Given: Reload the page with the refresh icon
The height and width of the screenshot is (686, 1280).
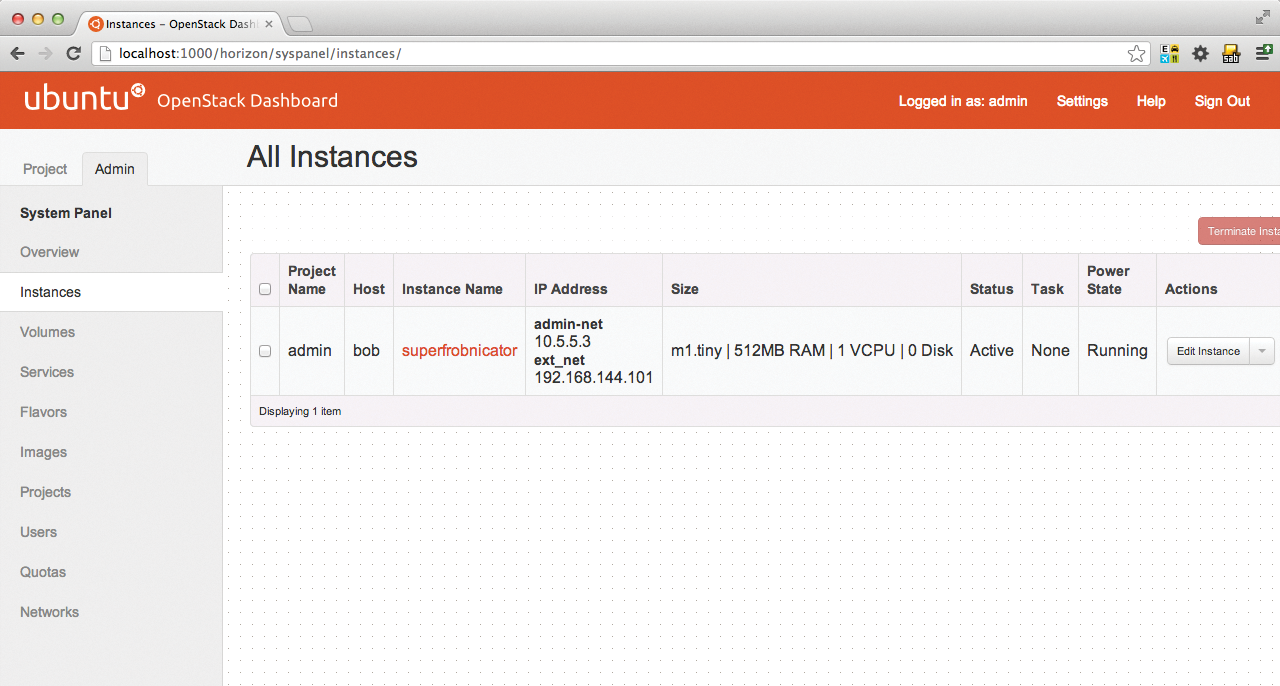Looking at the screenshot, I should click(x=73, y=54).
